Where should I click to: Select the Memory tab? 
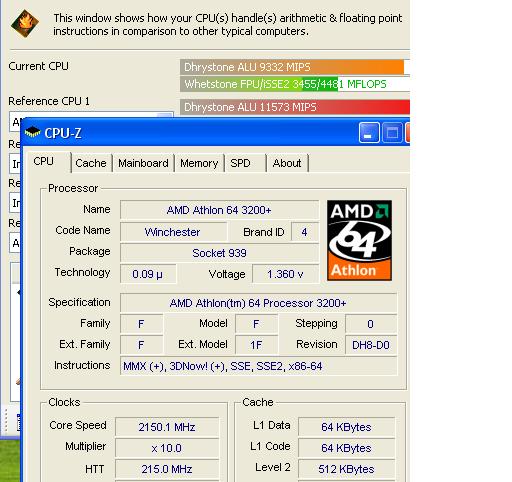tap(199, 163)
